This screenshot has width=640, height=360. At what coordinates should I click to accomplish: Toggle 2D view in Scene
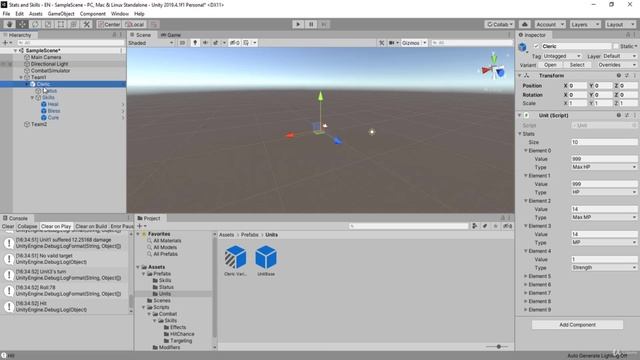[x=182, y=43]
